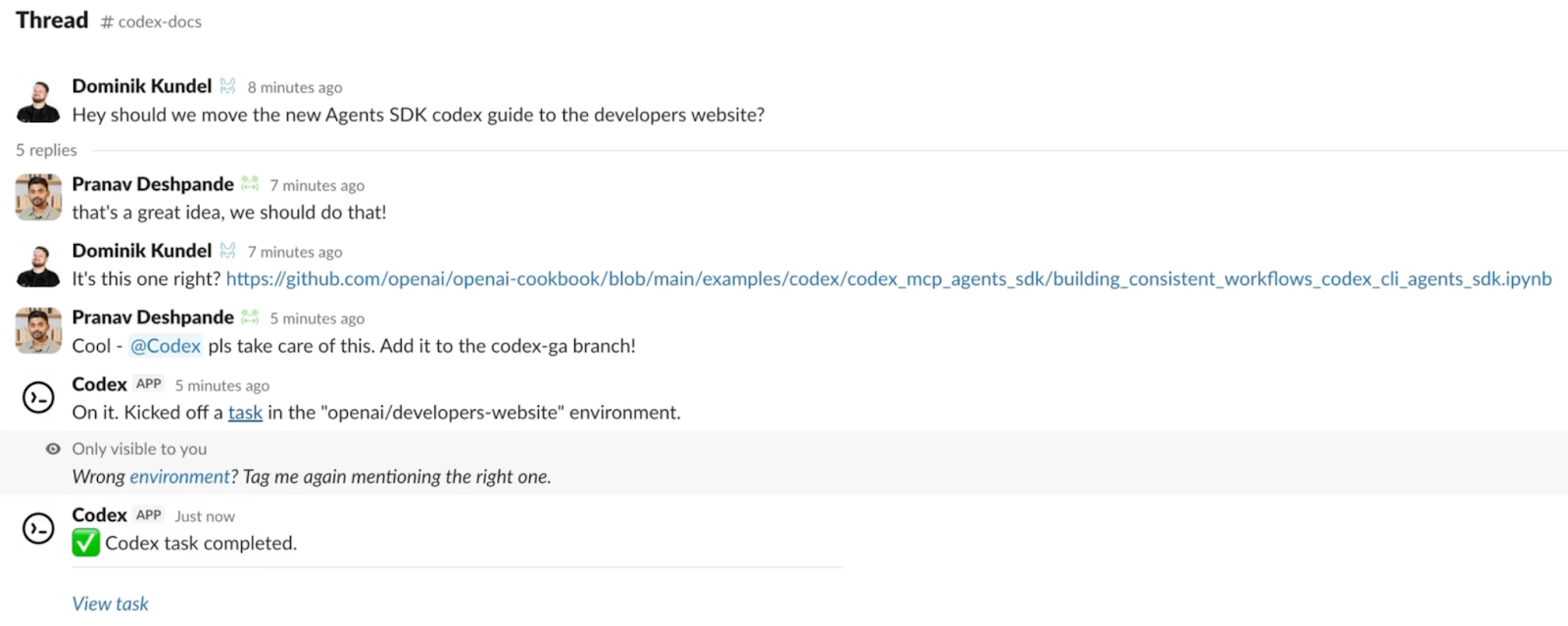Screen dimensions: 1568x626
Task: Open the 'environment' link in the ephemeral message
Action: coord(179,477)
